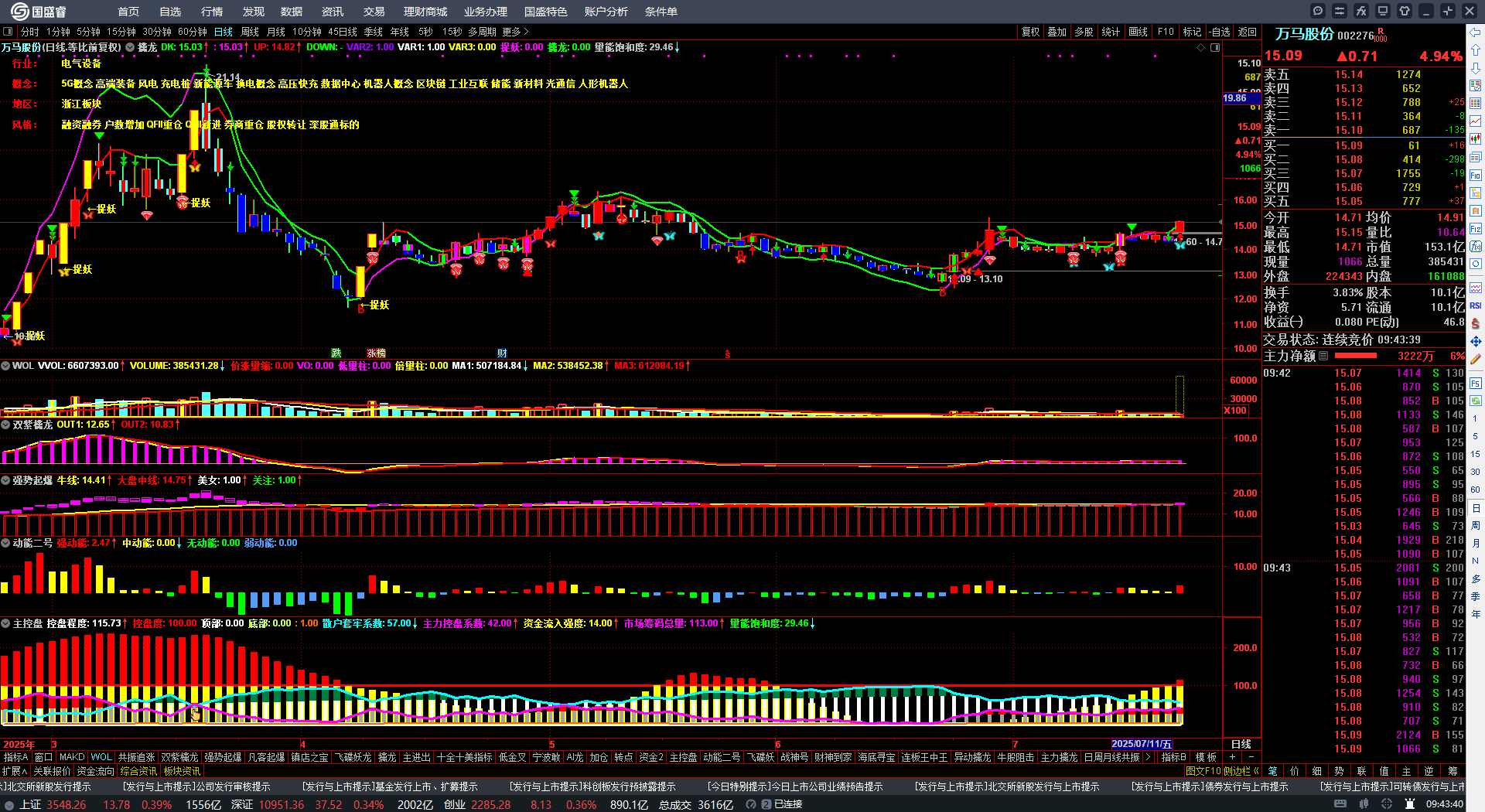Open the 交易 menu
This screenshot has height=812, width=1485.
tap(374, 12)
